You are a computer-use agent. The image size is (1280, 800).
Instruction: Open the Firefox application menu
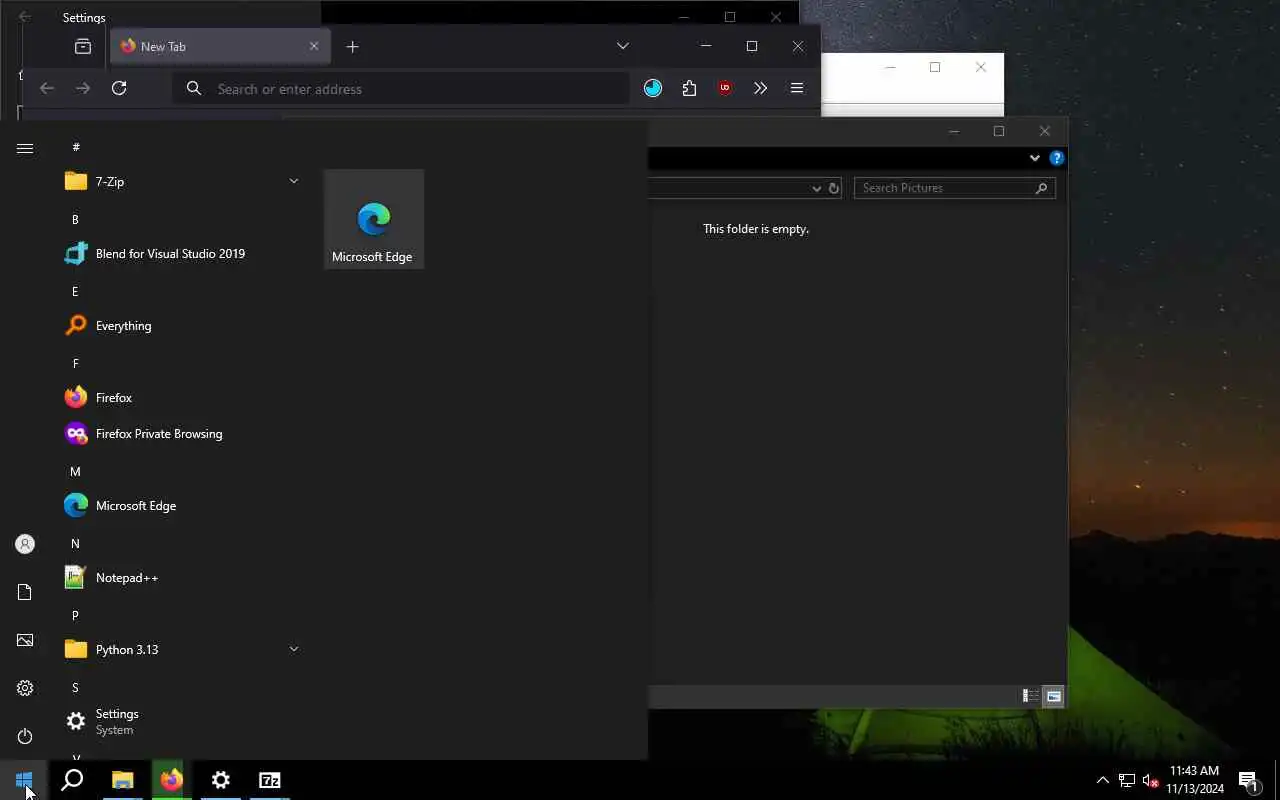tap(797, 89)
